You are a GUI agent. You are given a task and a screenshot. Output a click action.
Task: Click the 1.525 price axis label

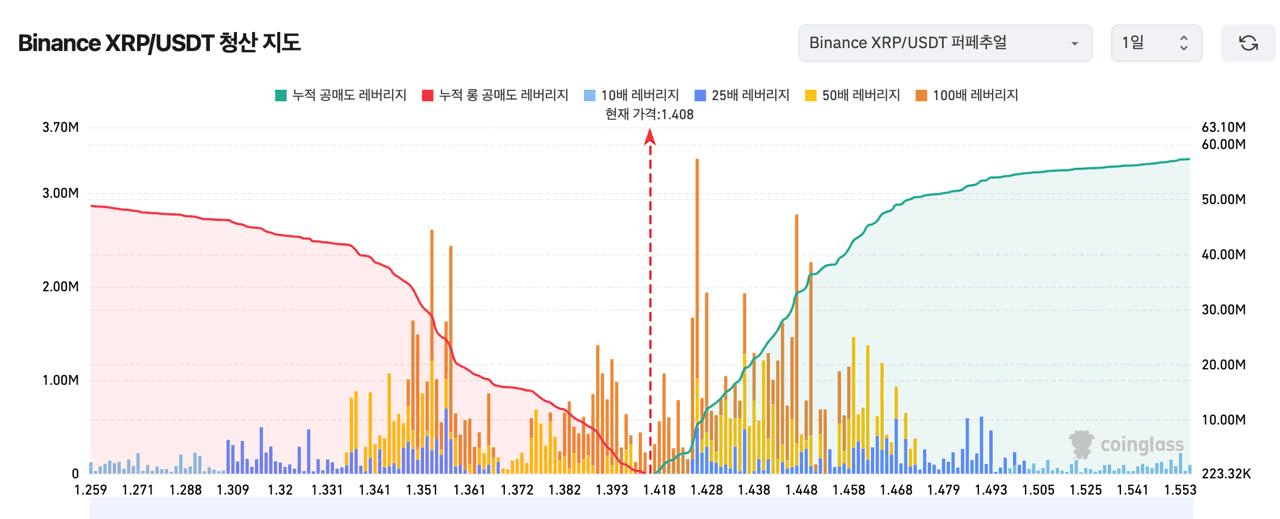pyautogui.click(x=1084, y=490)
